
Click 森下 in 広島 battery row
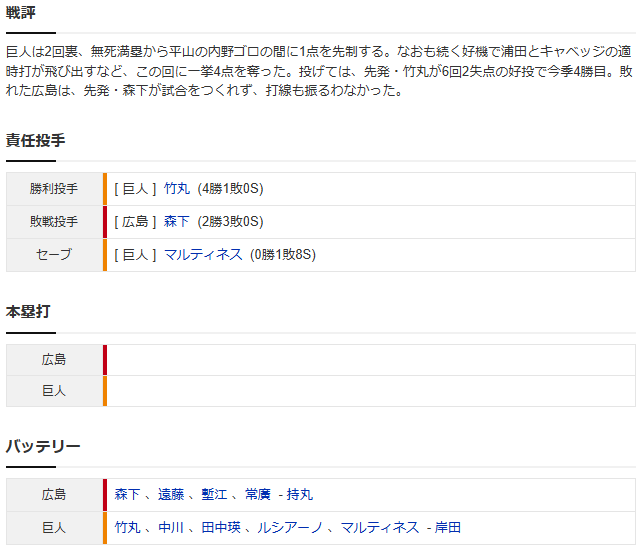click(x=127, y=494)
